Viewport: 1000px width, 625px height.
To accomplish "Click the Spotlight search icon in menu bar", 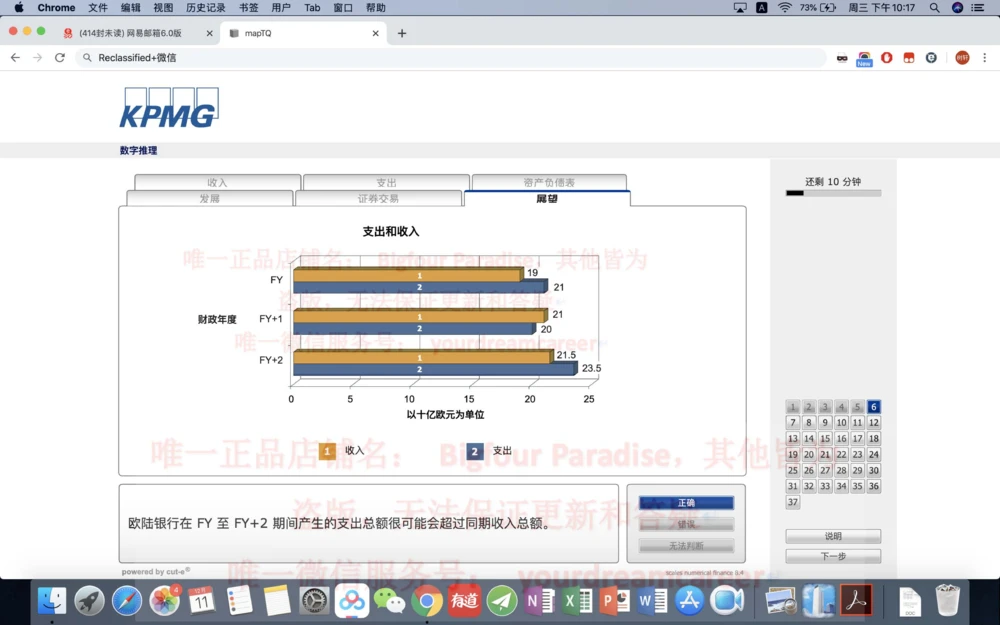I will 934,8.
